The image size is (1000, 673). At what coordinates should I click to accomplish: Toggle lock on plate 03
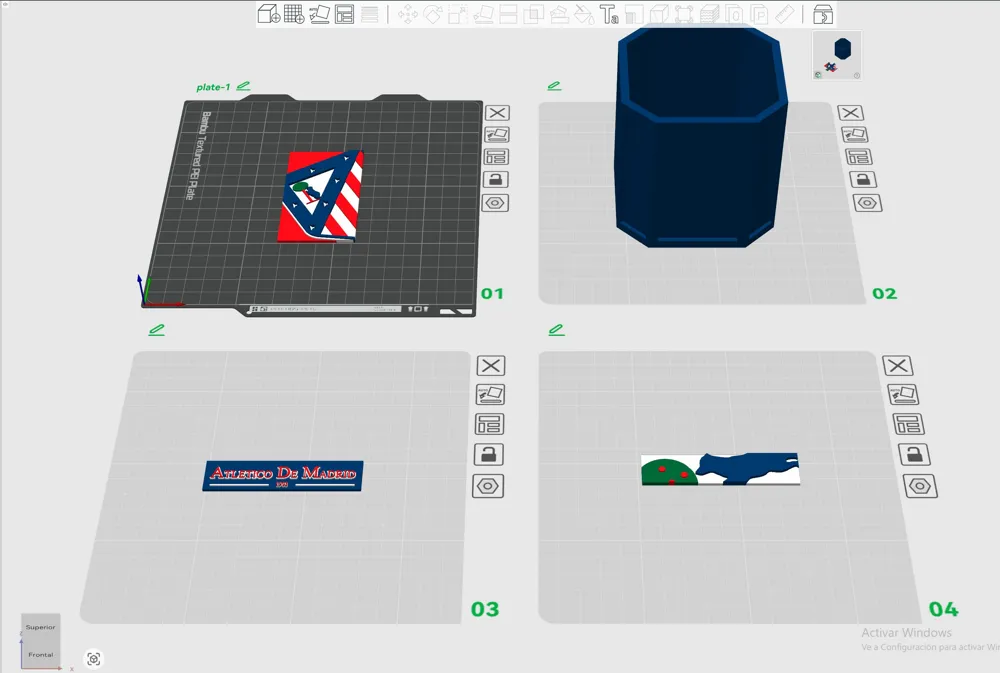coord(489,454)
